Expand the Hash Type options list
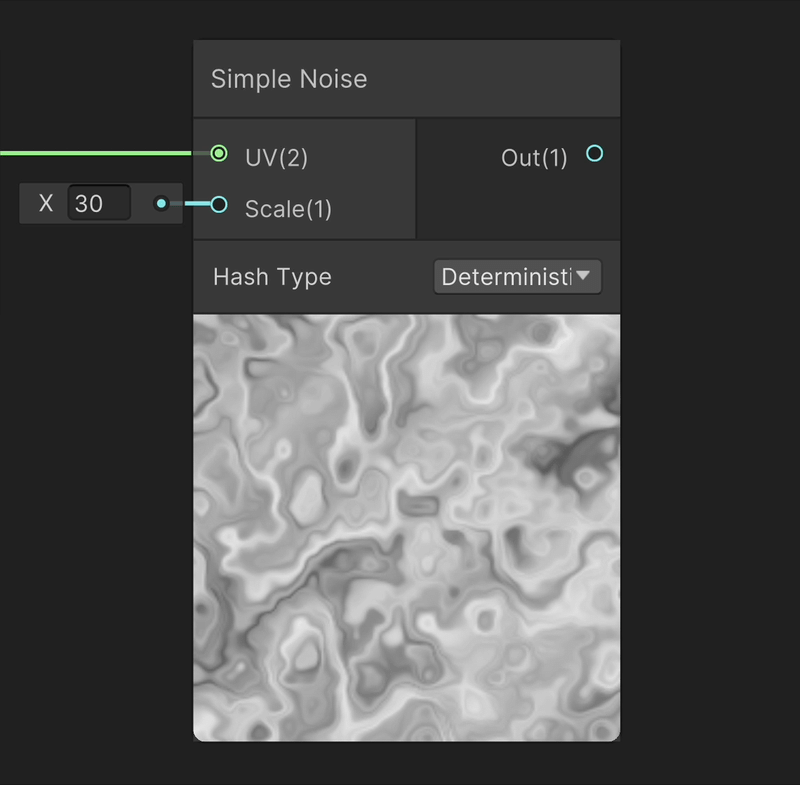Image resolution: width=800 pixels, height=785 pixels. pos(517,277)
